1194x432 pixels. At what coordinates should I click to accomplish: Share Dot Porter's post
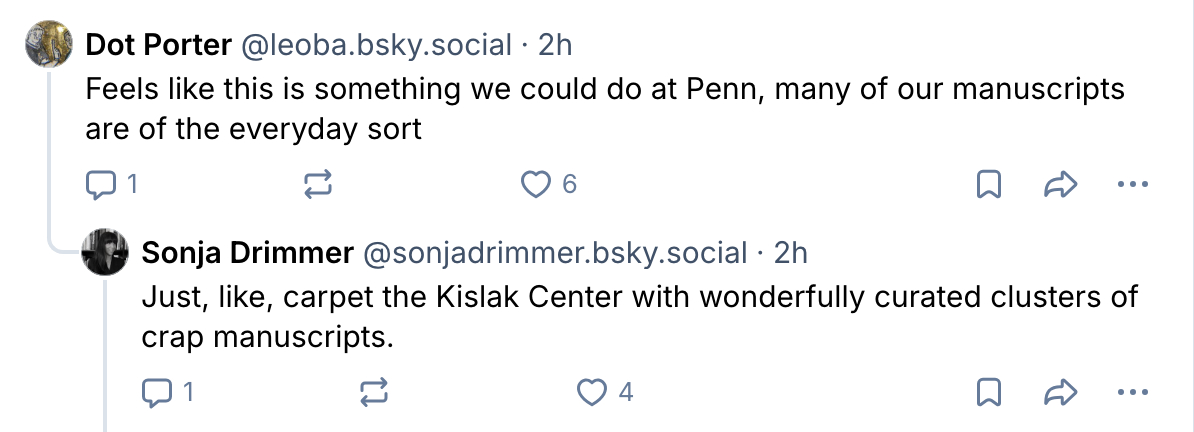1059,184
